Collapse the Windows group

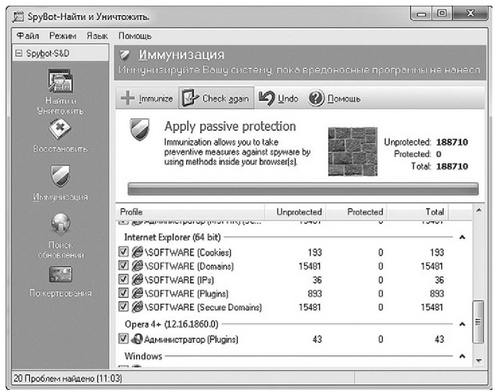click(x=462, y=356)
